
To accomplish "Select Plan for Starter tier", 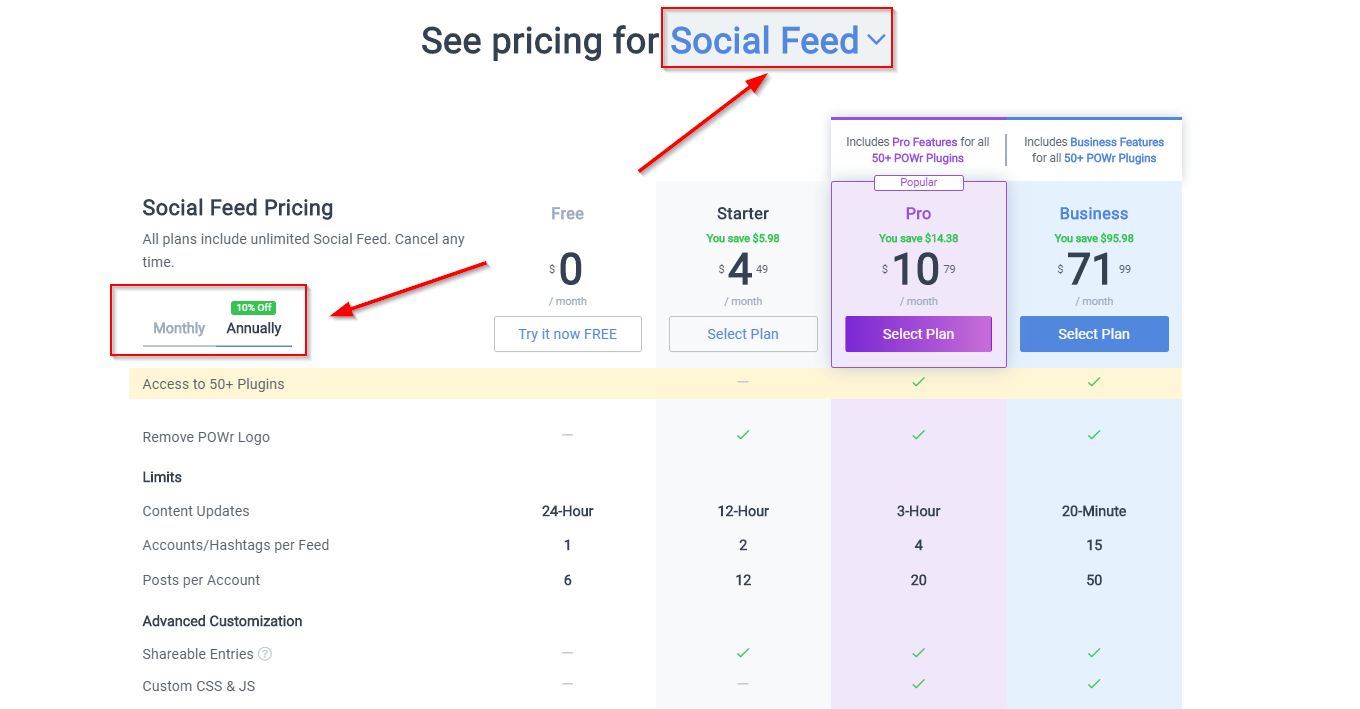I will click(743, 334).
